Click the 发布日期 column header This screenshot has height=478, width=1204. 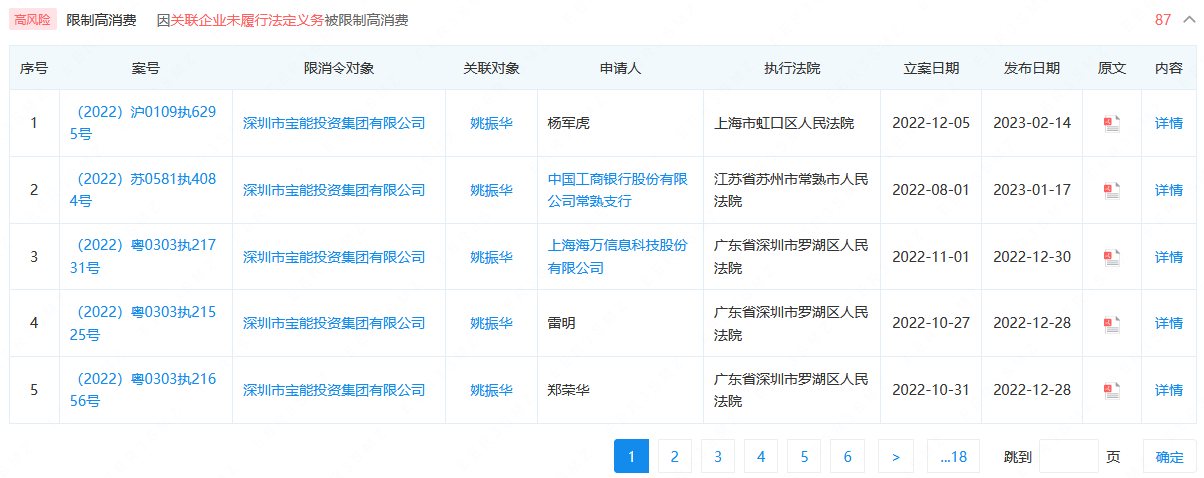click(1032, 68)
